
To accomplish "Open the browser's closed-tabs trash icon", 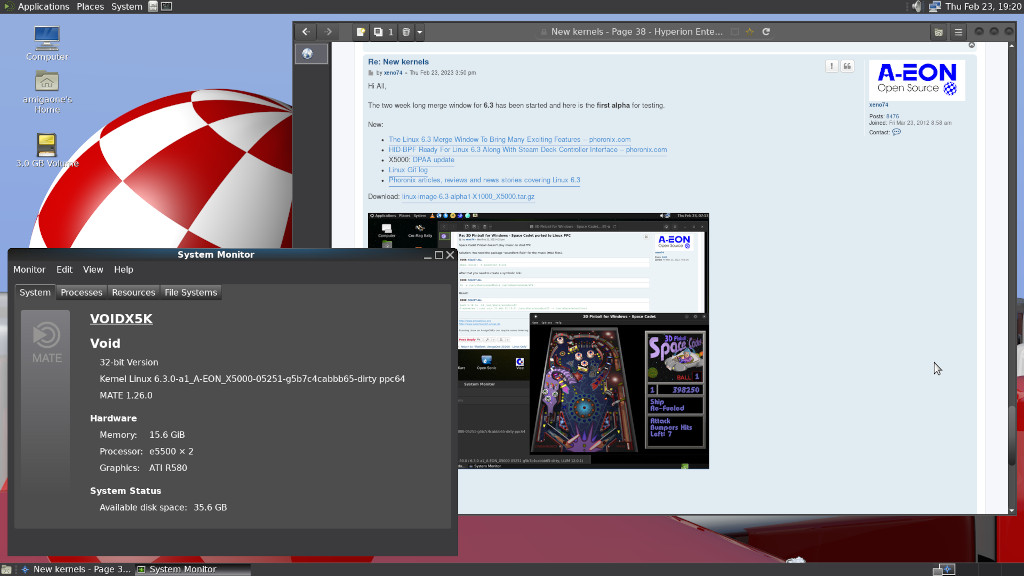I will pyautogui.click(x=406, y=31).
